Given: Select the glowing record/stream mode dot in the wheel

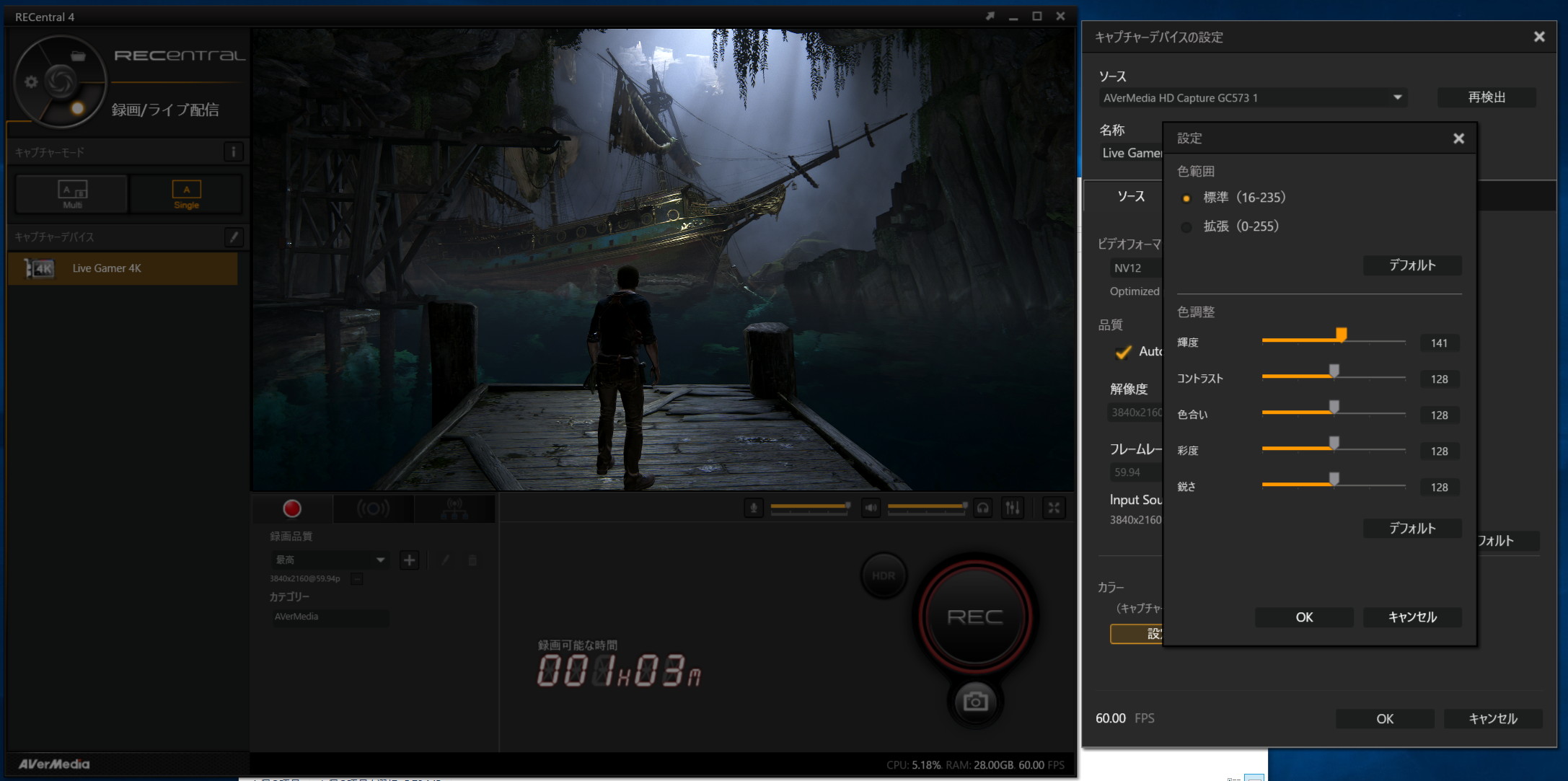Looking at the screenshot, I should click(x=77, y=108).
